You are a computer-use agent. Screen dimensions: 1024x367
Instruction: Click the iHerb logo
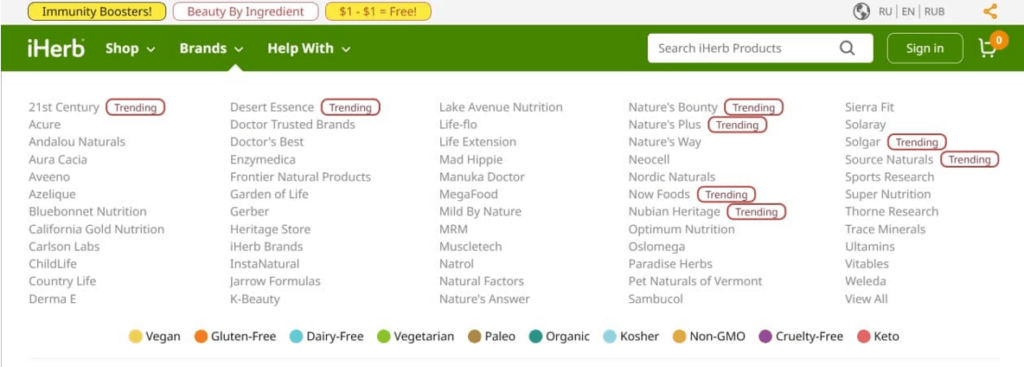click(56, 48)
